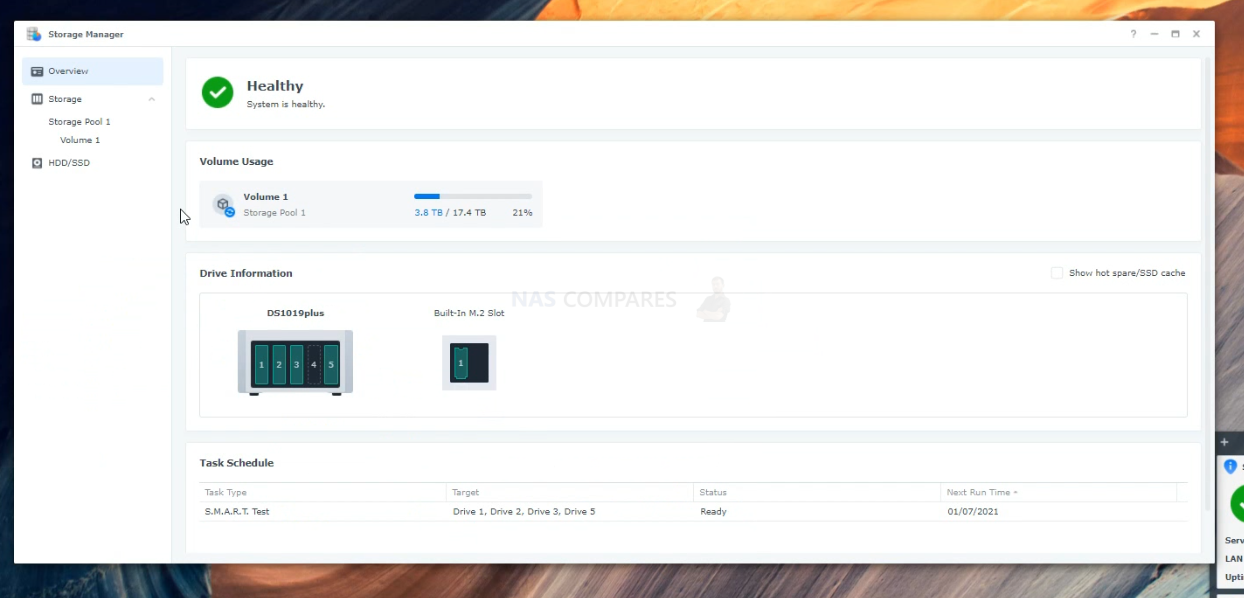Click the 21% usage value
The height and width of the screenshot is (598, 1244).
[x=522, y=213]
